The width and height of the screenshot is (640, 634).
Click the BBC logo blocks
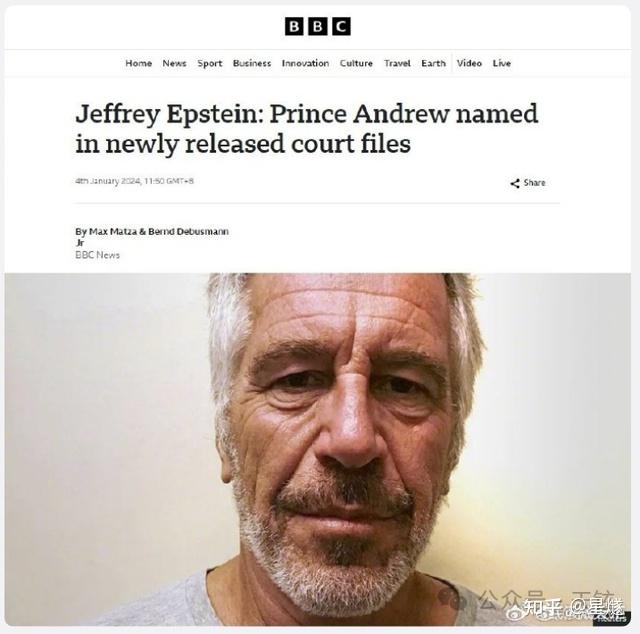pyautogui.click(x=318, y=27)
